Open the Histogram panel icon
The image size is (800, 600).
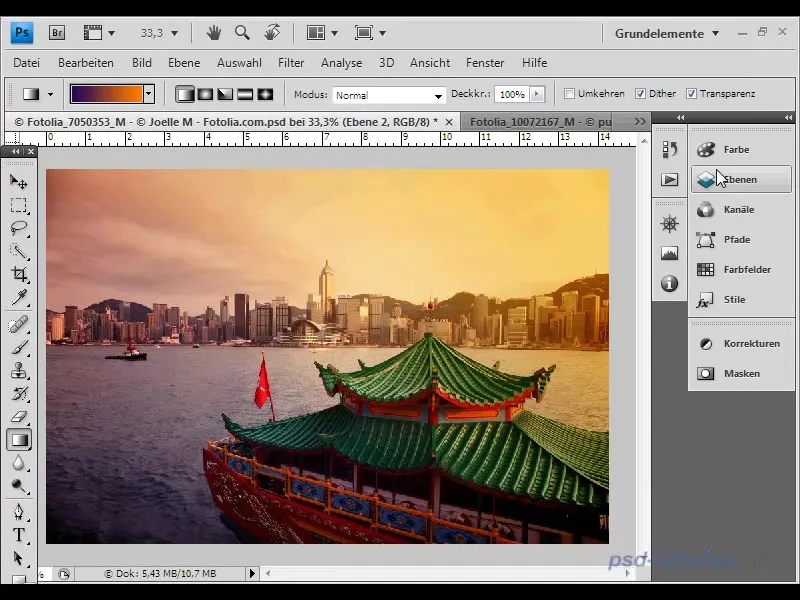click(669, 253)
